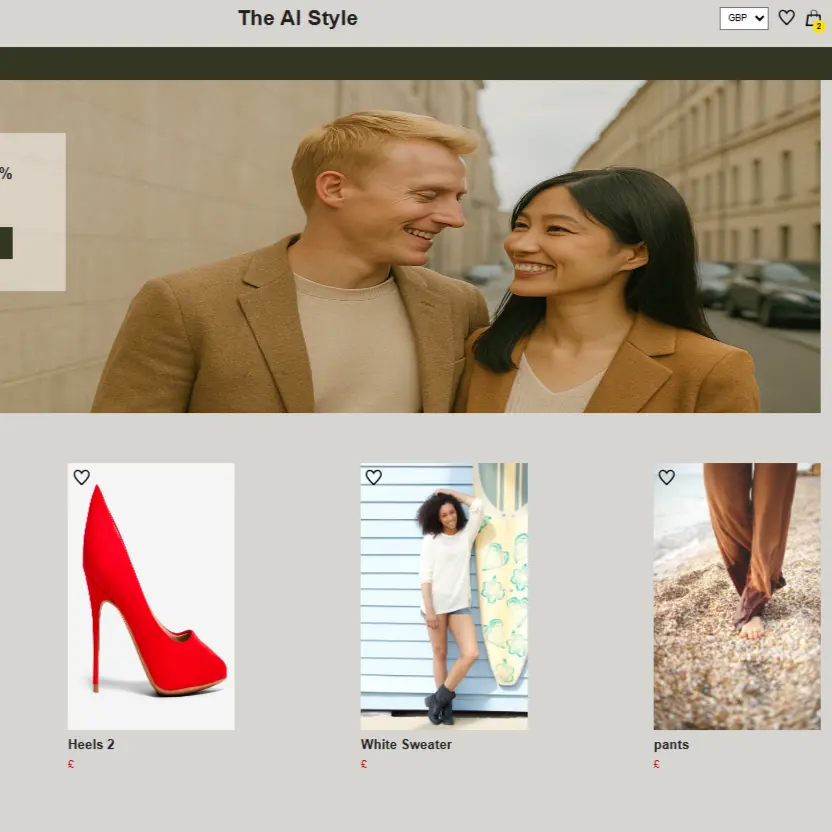Image resolution: width=832 pixels, height=832 pixels.
Task: Click the £ price under pants
Action: [657, 764]
